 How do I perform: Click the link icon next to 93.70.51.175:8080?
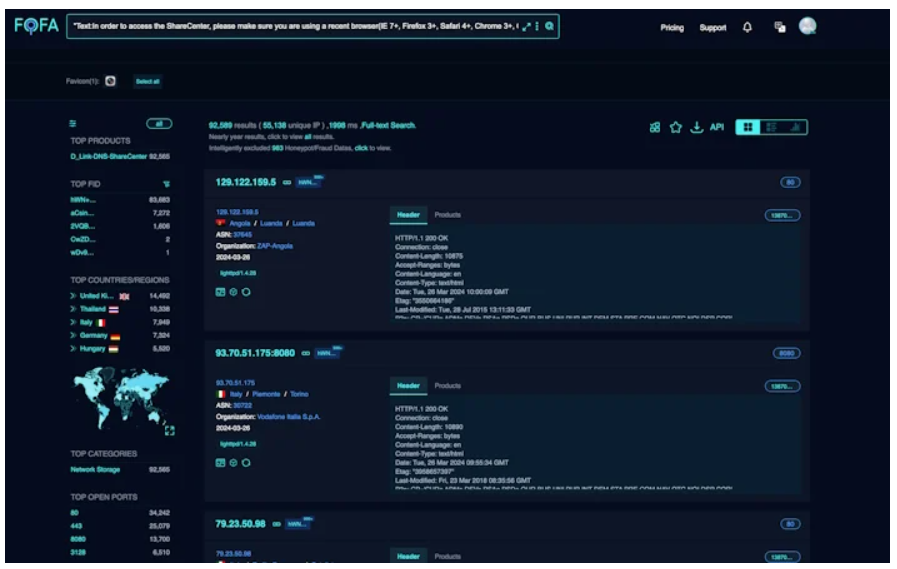coord(305,353)
